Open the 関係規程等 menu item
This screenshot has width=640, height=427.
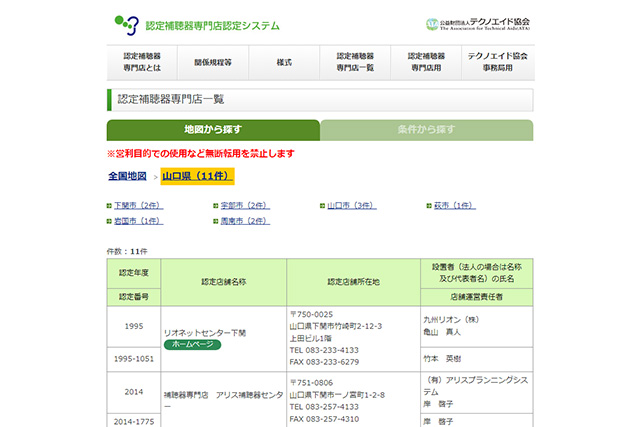coord(213,62)
